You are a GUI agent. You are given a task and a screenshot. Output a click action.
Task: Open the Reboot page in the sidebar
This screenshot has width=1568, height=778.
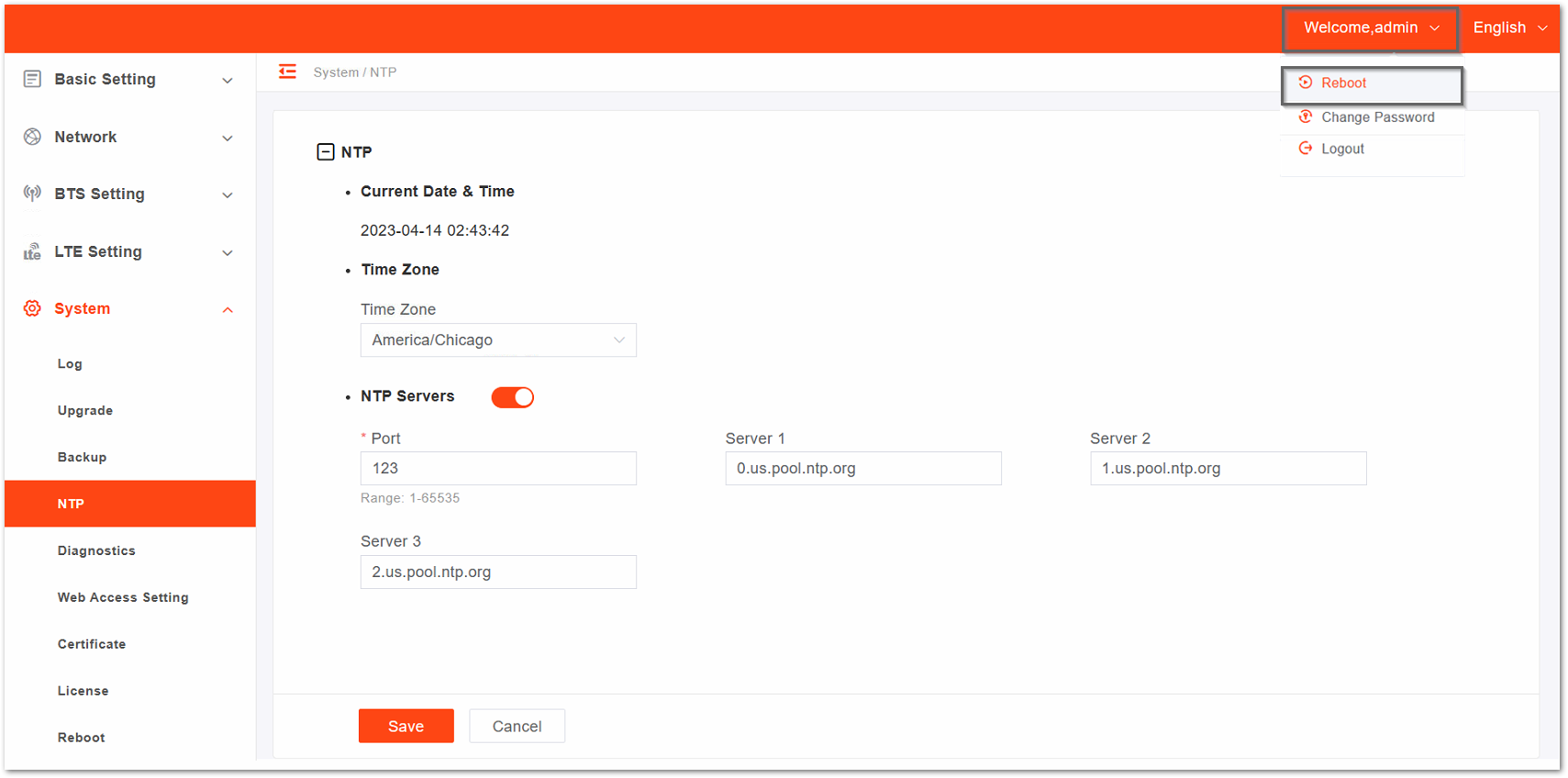[x=81, y=739]
